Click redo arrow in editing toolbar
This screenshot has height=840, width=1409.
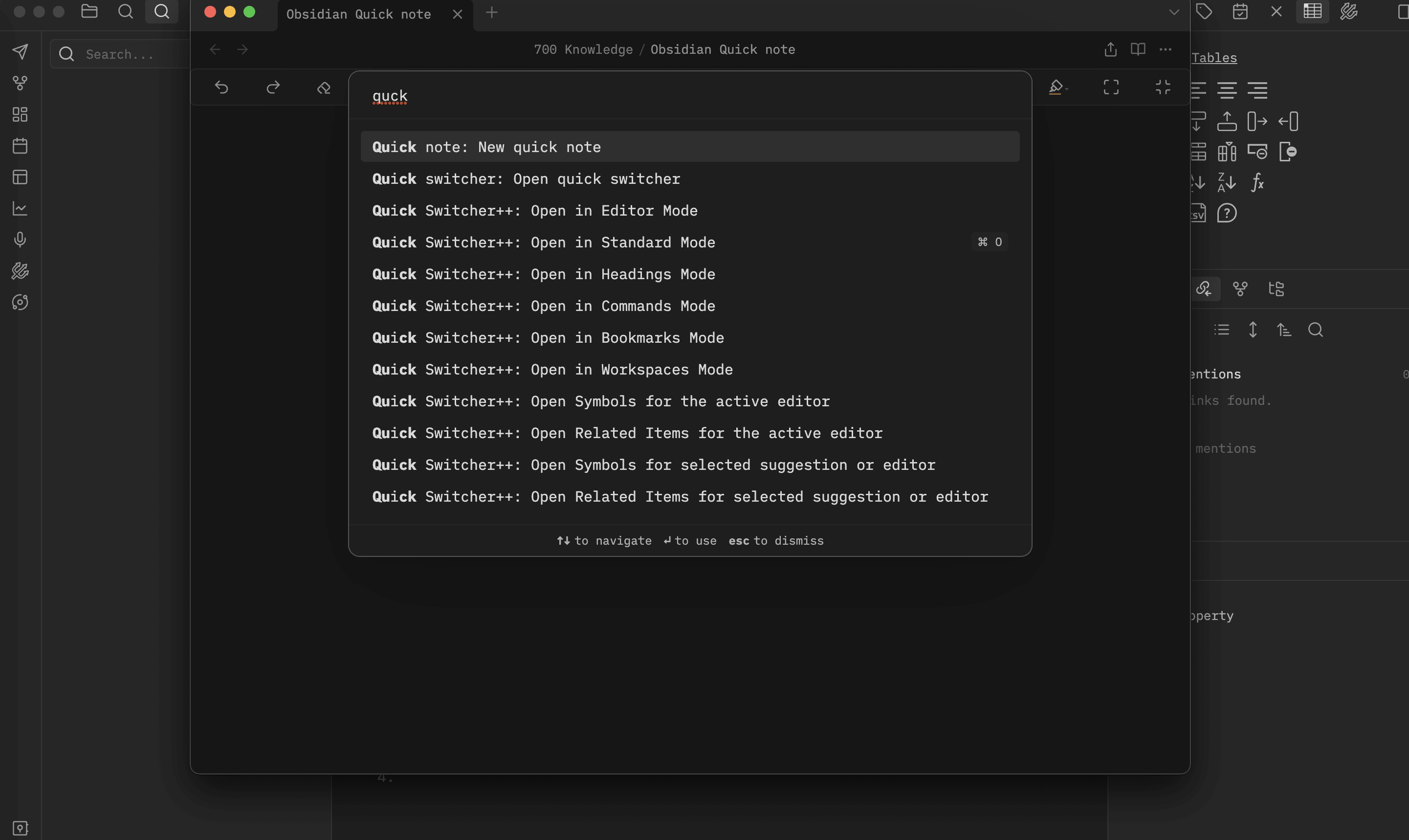tap(273, 87)
